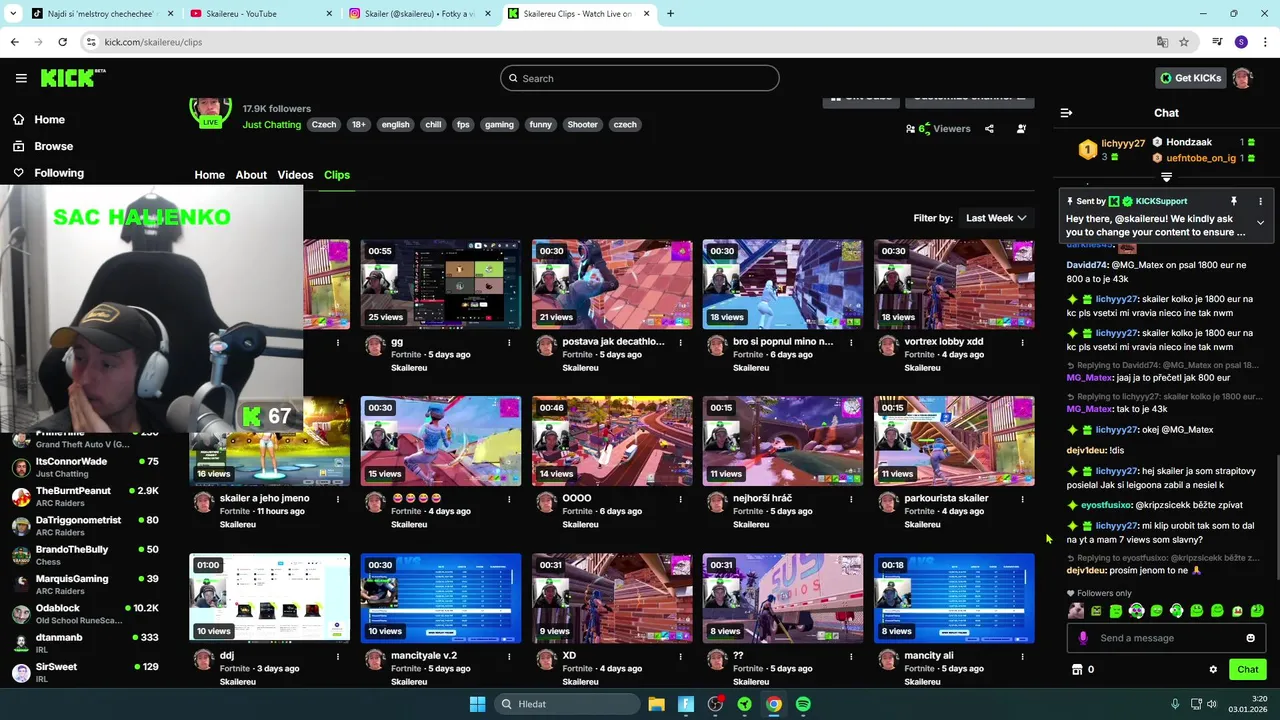The image size is (1280, 720).
Task: Open the 'Last Week' filter dropdown
Action: tap(996, 218)
